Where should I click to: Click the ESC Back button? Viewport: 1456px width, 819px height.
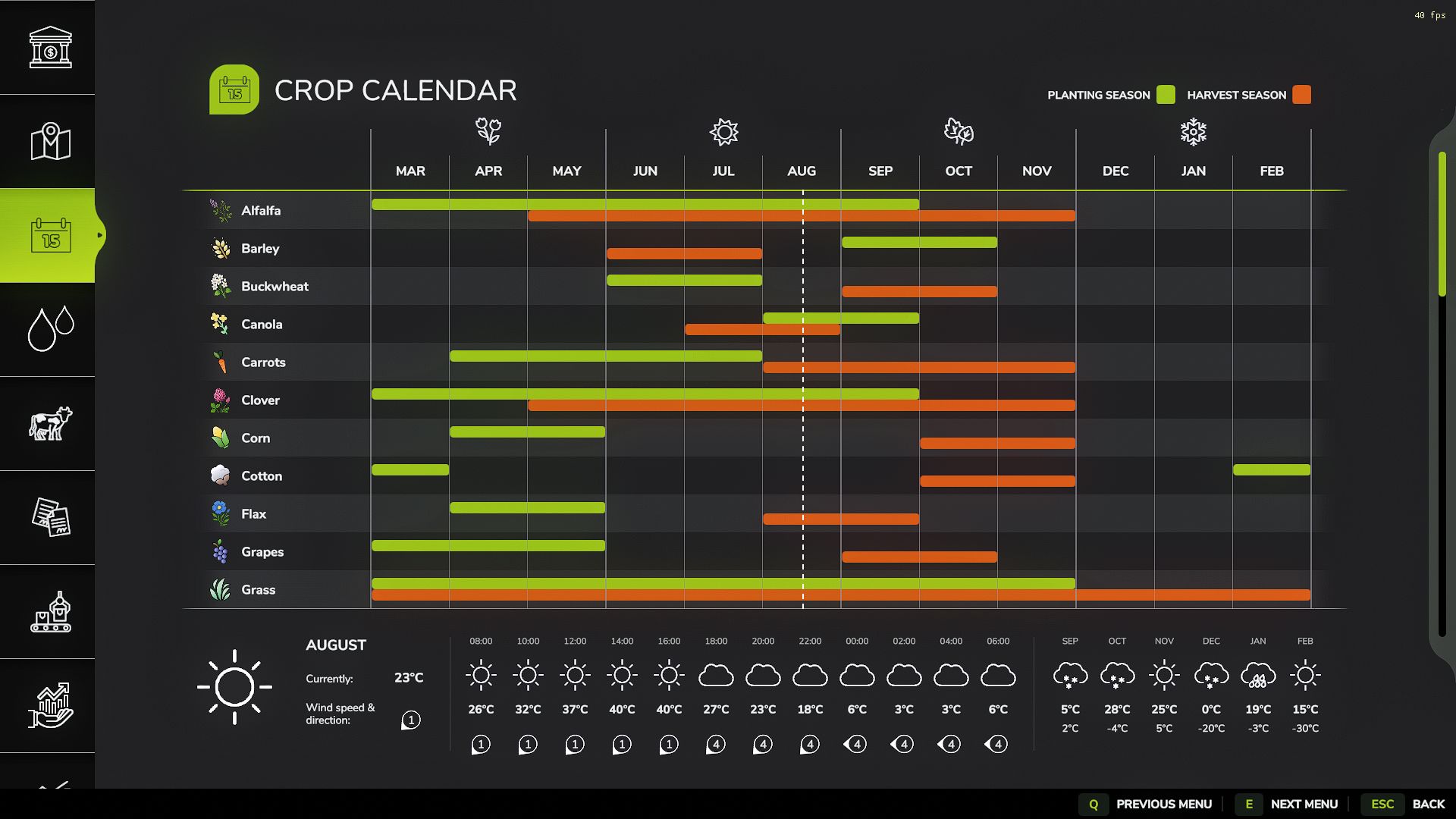point(1404,804)
